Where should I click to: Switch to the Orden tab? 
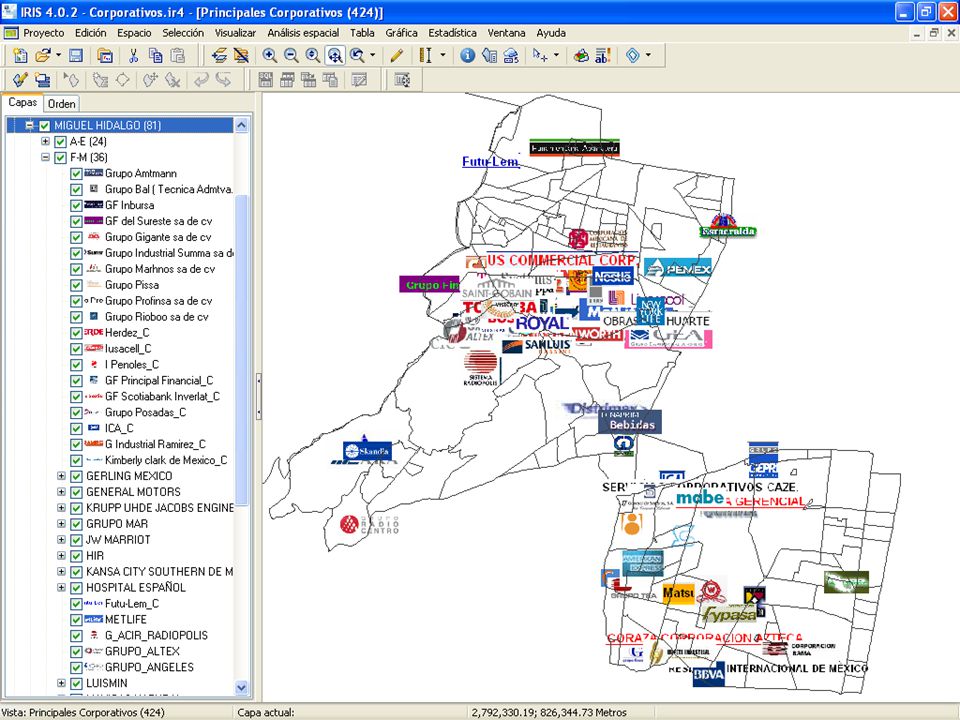pyautogui.click(x=61, y=103)
